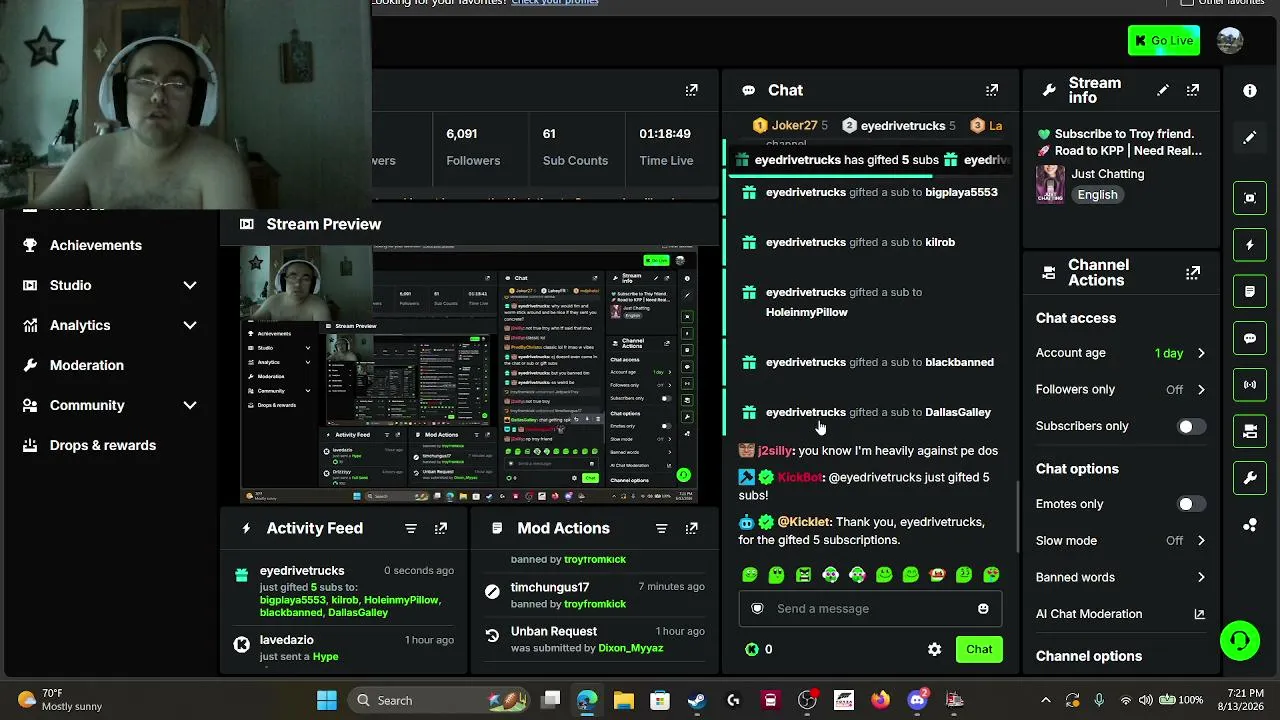Filter the Activity Feed list
Image resolution: width=1280 pixels, height=720 pixels.
tap(411, 528)
